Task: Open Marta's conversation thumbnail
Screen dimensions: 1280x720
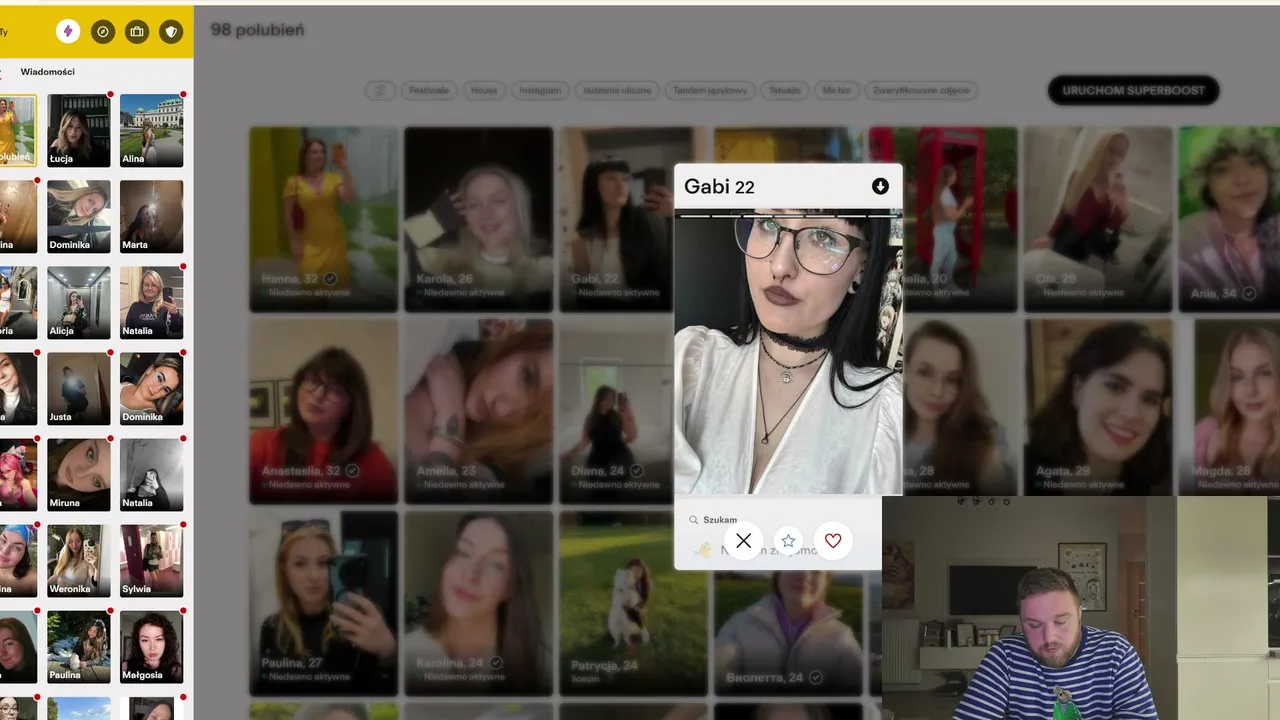Action: [x=152, y=216]
